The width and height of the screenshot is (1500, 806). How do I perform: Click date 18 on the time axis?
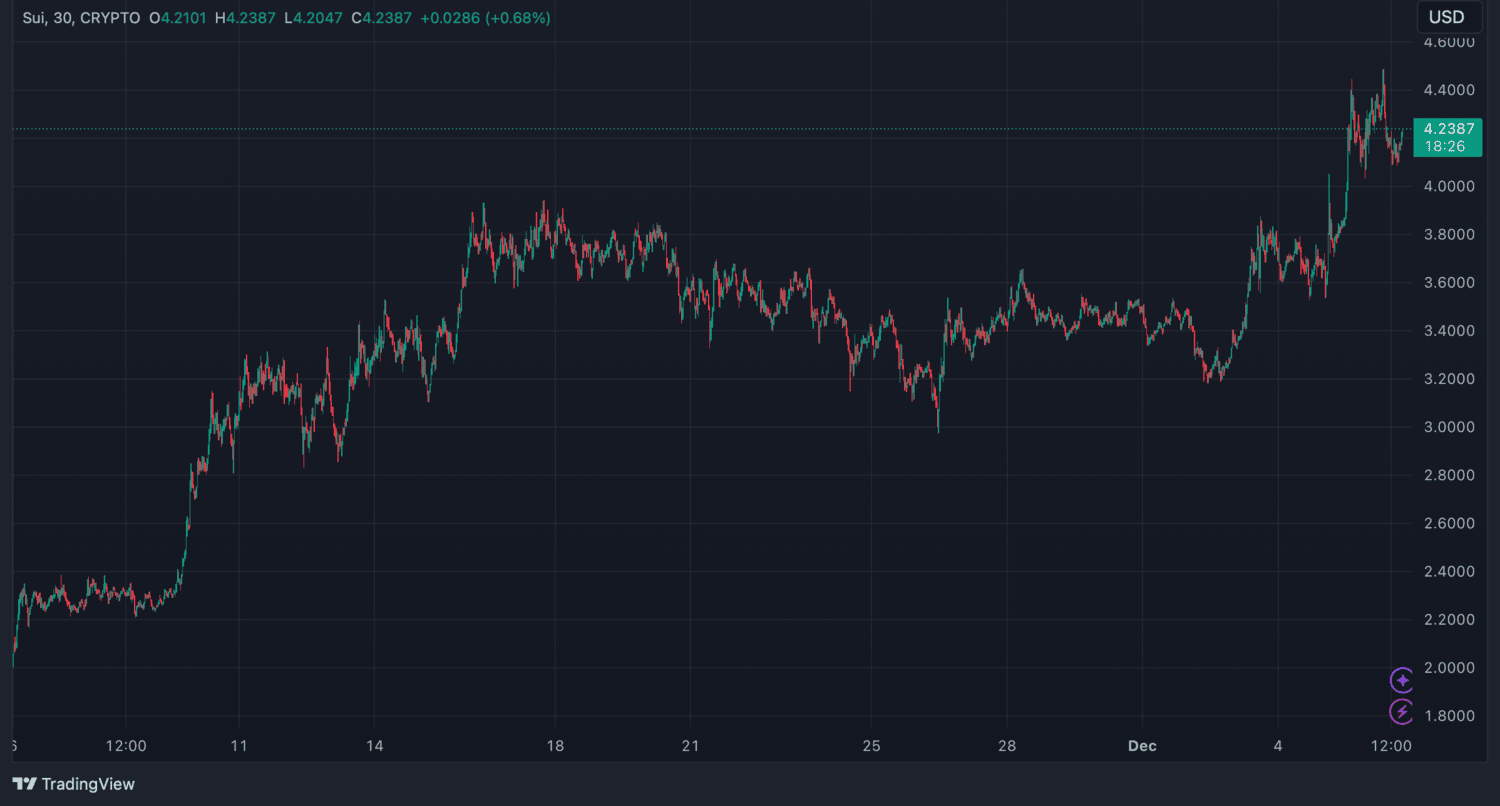(555, 746)
